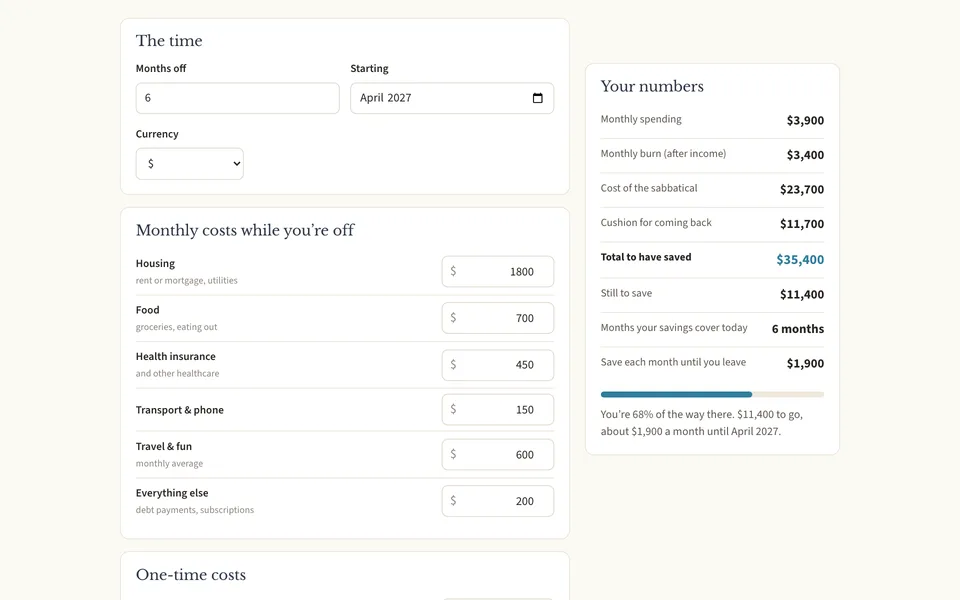Click the 'You're 68% of the way there' summary

click(x=702, y=422)
